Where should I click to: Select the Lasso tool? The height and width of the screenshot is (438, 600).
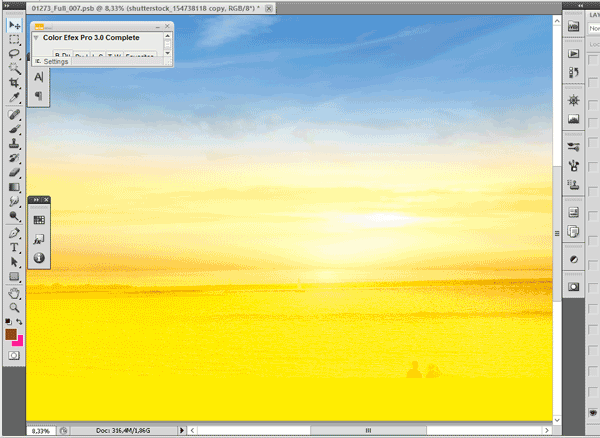click(x=14, y=54)
